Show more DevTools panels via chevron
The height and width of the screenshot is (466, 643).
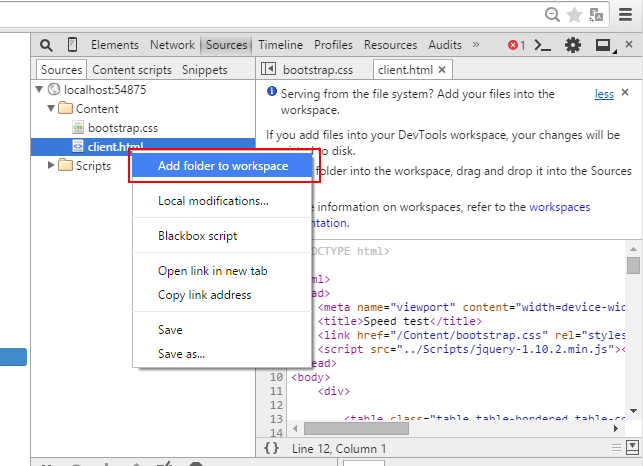(x=476, y=44)
